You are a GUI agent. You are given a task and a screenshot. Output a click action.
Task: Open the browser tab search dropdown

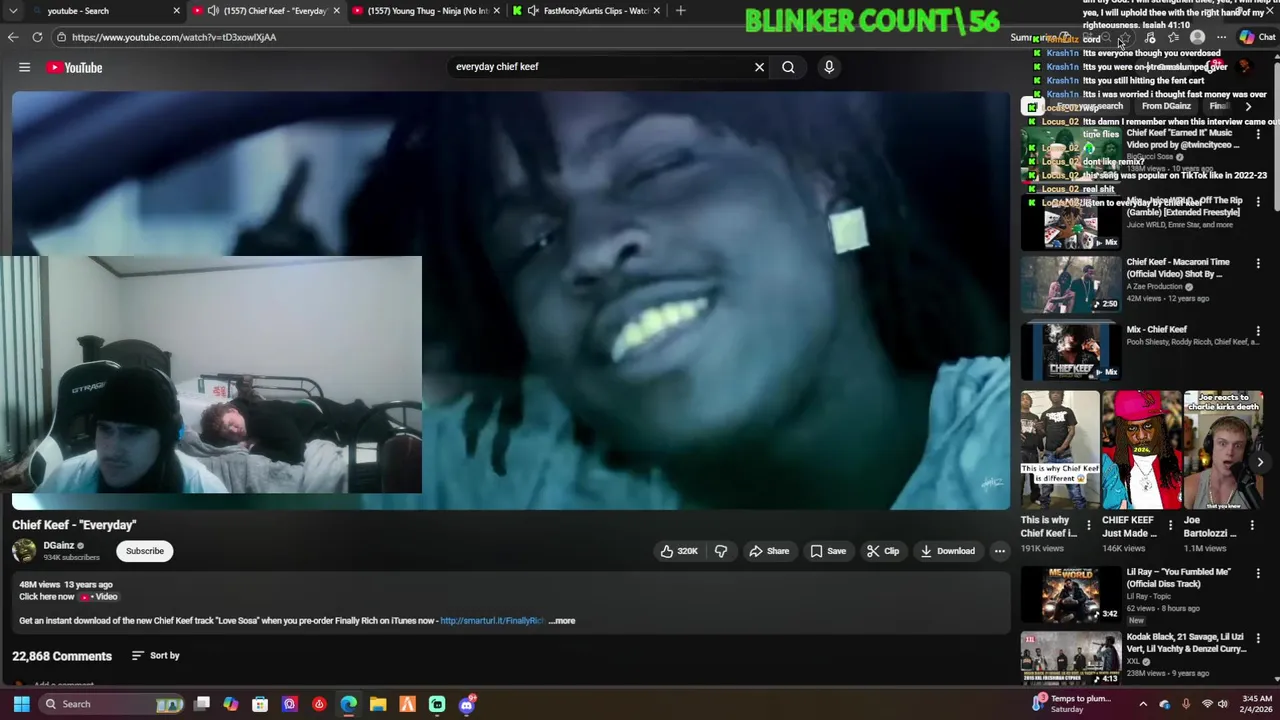point(13,11)
